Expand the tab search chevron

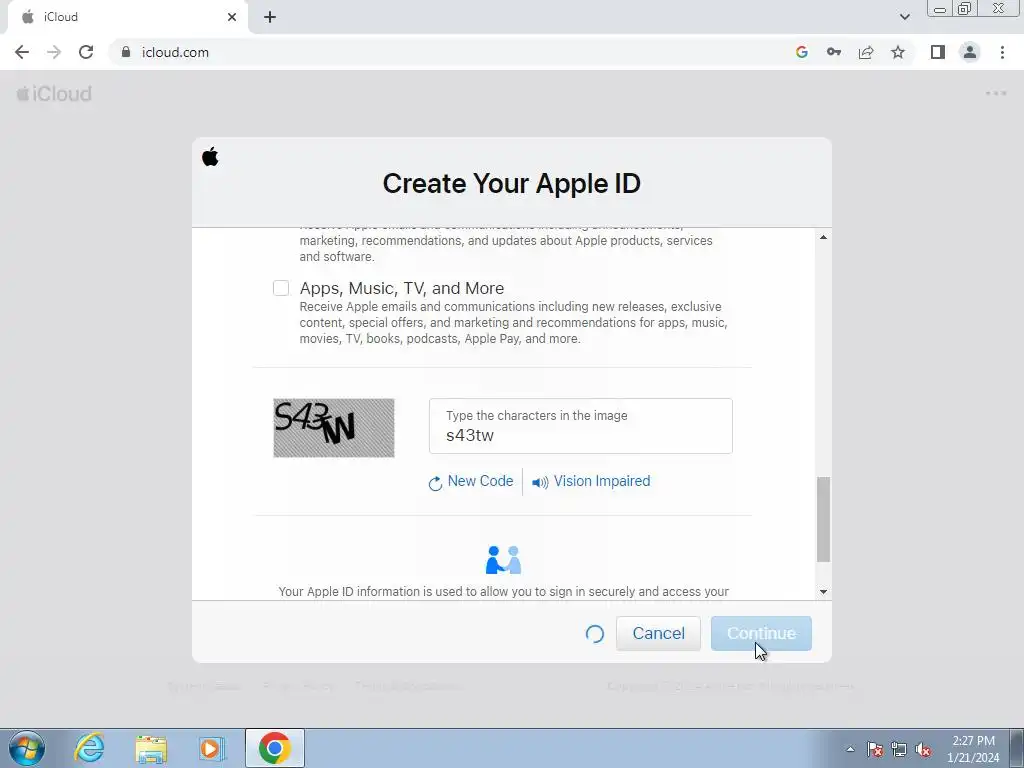pyautogui.click(x=904, y=17)
